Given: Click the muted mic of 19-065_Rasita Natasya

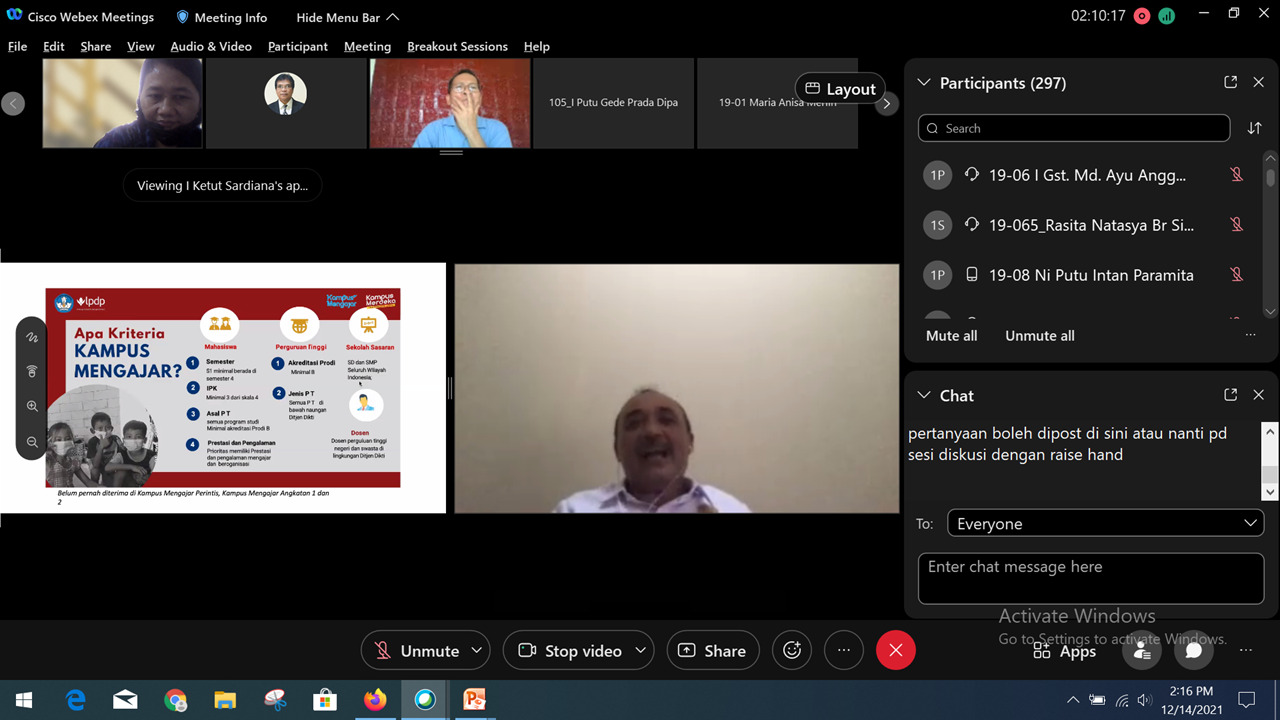Looking at the screenshot, I should click(1237, 225).
